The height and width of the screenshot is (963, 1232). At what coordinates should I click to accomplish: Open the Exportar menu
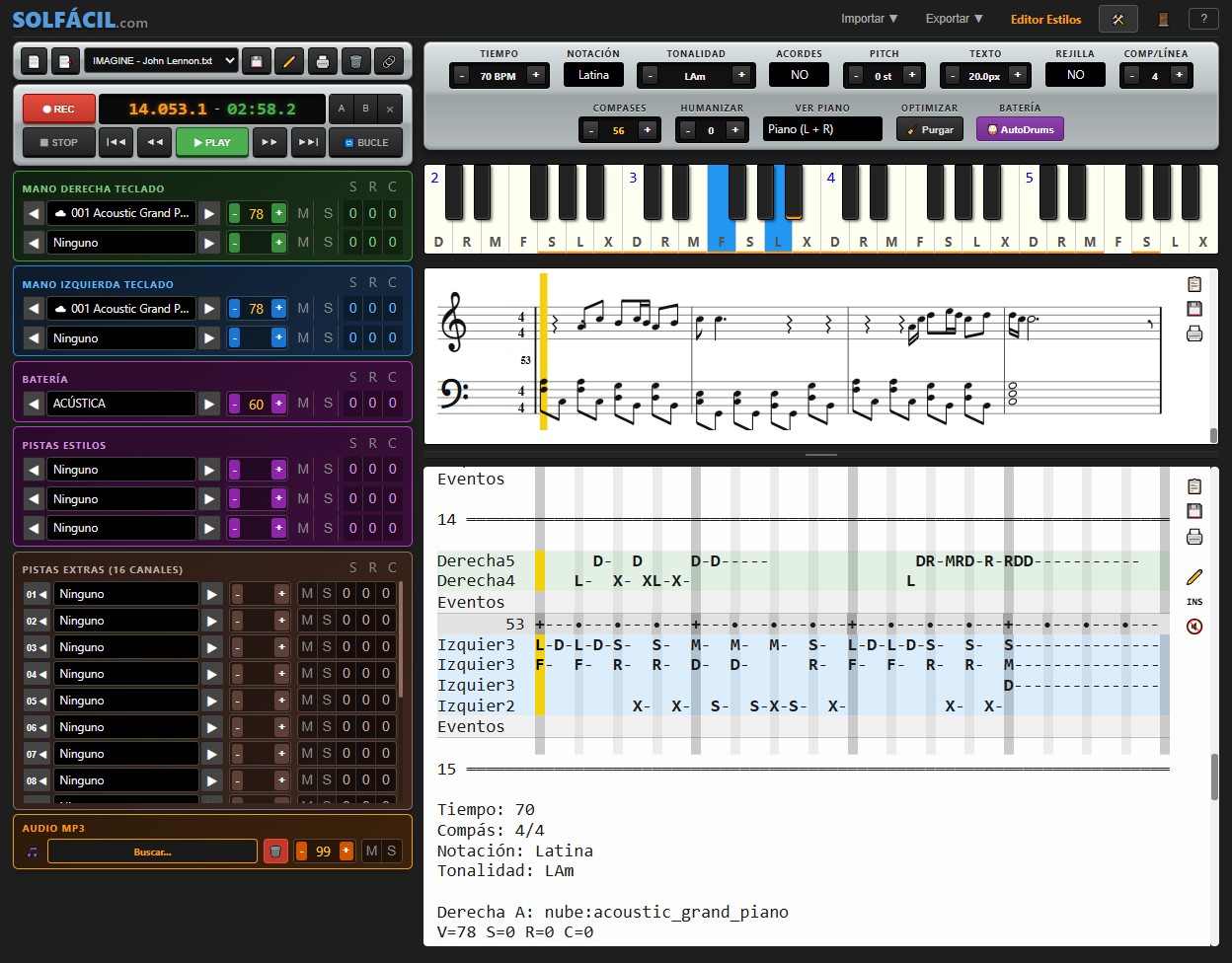(x=954, y=19)
